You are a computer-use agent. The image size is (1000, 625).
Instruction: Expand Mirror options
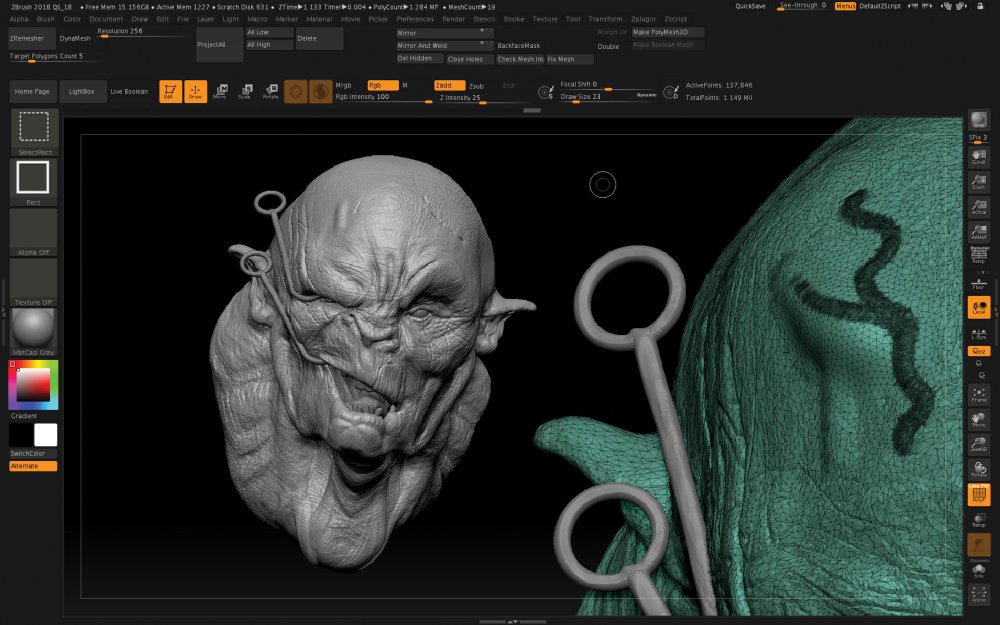(x=445, y=33)
